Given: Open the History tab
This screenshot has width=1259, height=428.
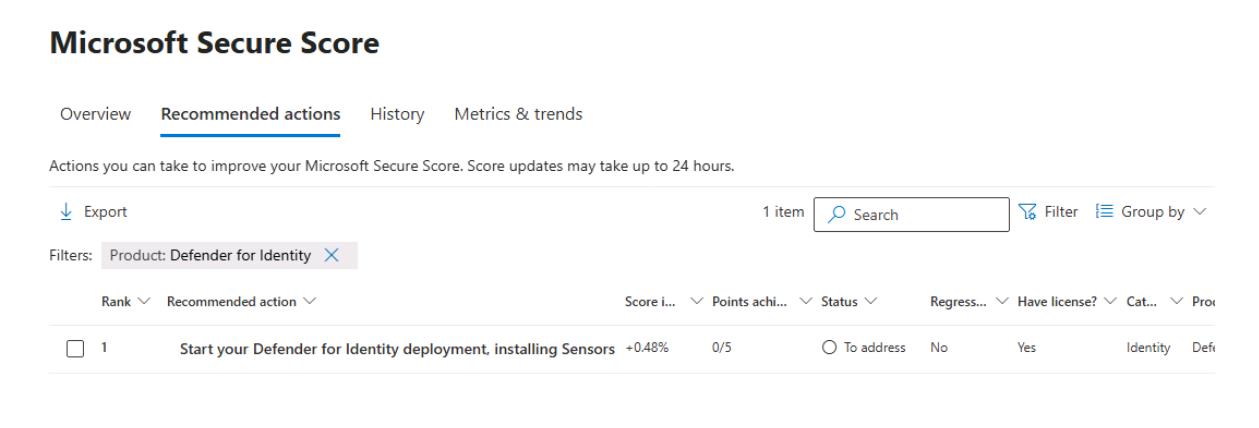Looking at the screenshot, I should [x=397, y=114].
